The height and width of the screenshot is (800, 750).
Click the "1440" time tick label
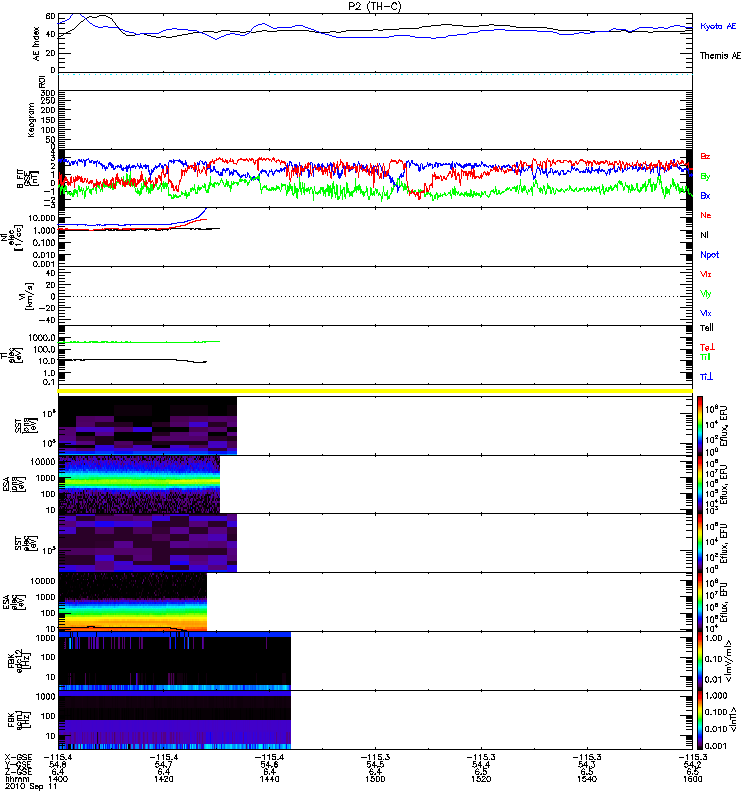point(269,779)
